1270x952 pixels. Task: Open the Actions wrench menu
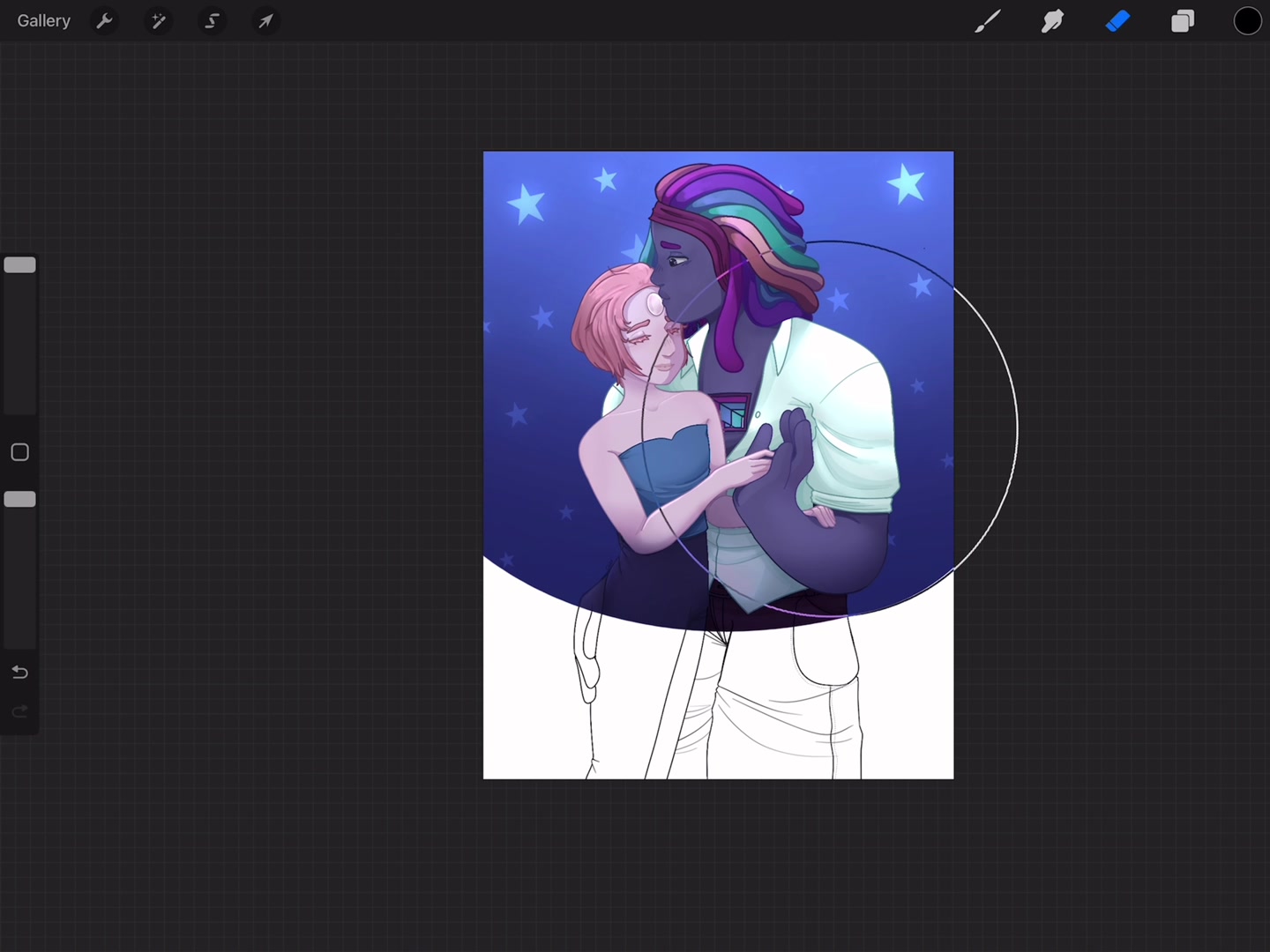point(104,21)
